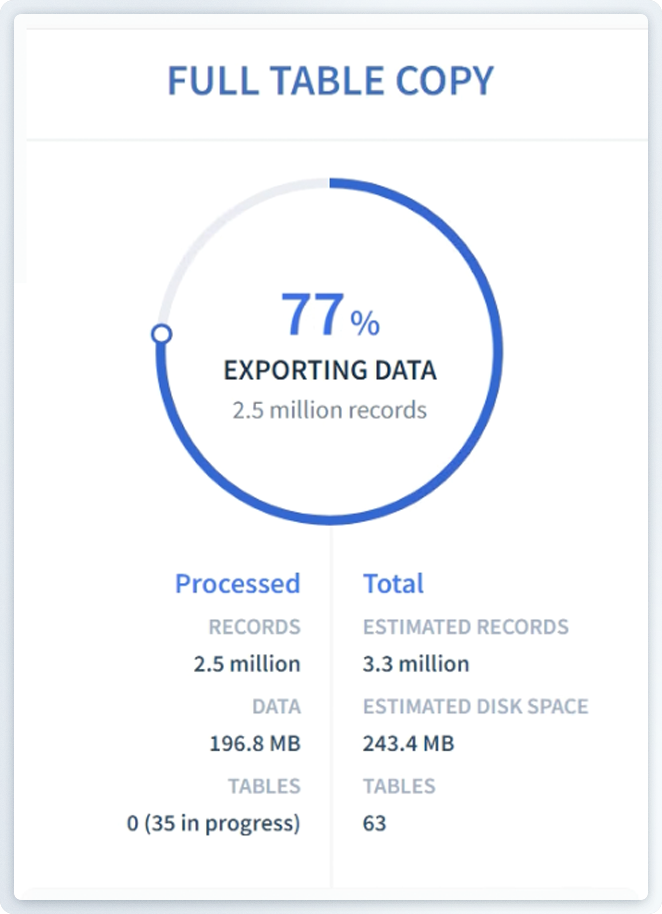
Task: Click the ESTIMATED RECORDS label
Action: (x=465, y=627)
